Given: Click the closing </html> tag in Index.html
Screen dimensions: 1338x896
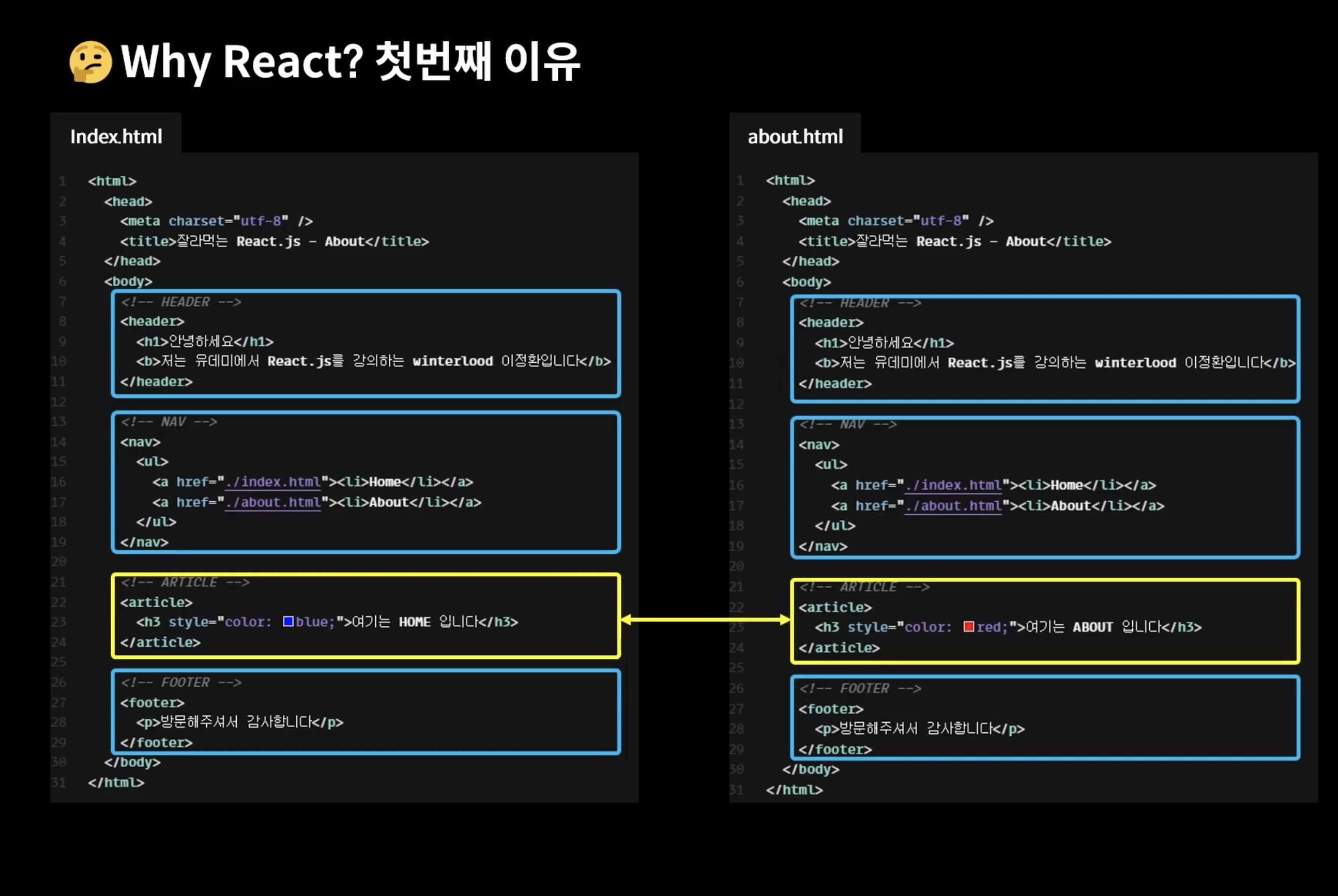Looking at the screenshot, I should [x=116, y=782].
